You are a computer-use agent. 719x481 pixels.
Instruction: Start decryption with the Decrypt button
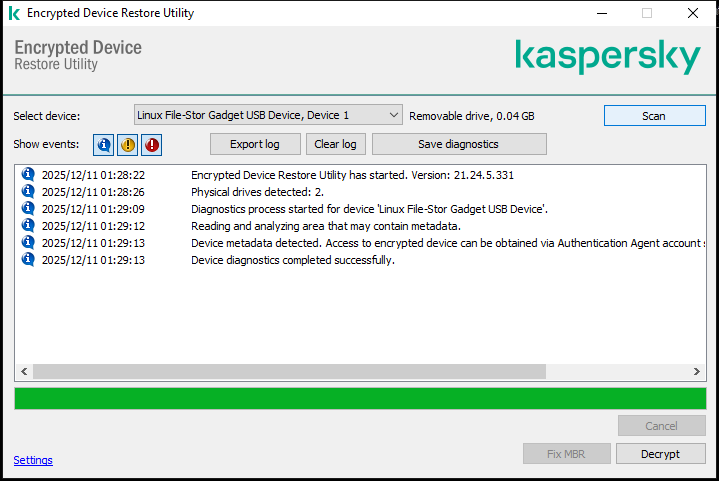coord(660,453)
